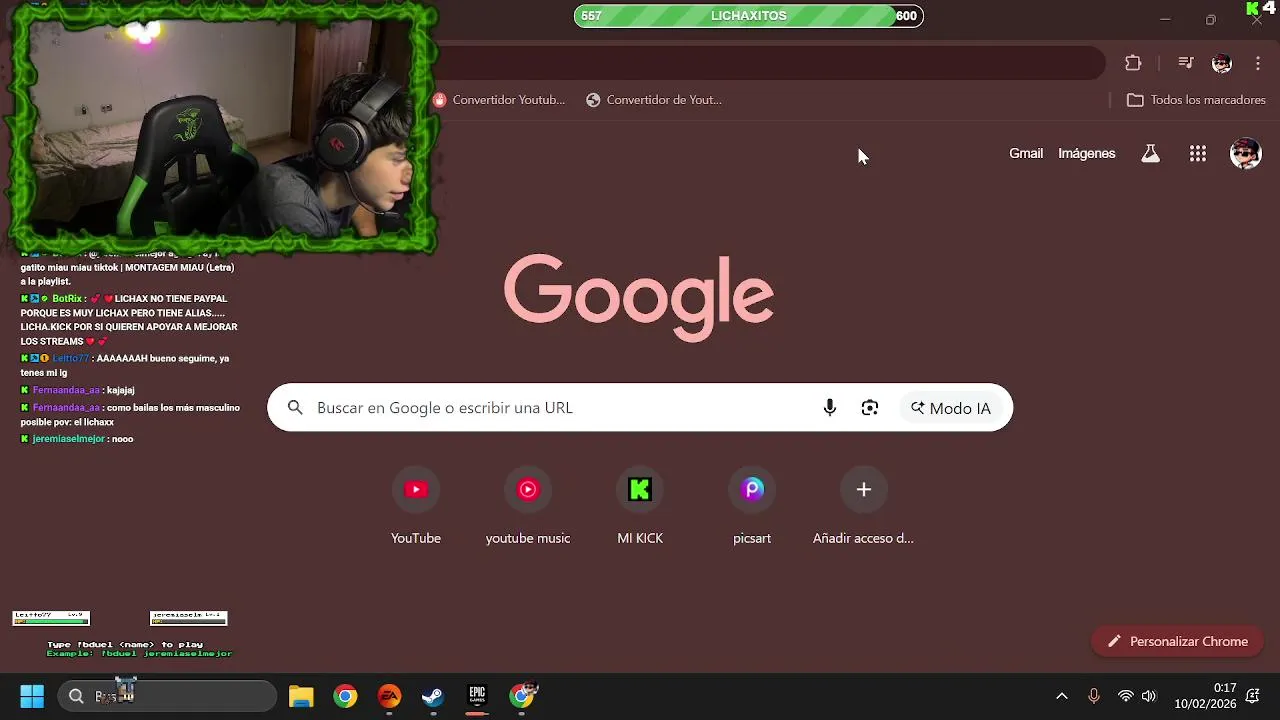Open Google account avatar on page
Viewport: 1280px width, 720px height.
[1246, 153]
